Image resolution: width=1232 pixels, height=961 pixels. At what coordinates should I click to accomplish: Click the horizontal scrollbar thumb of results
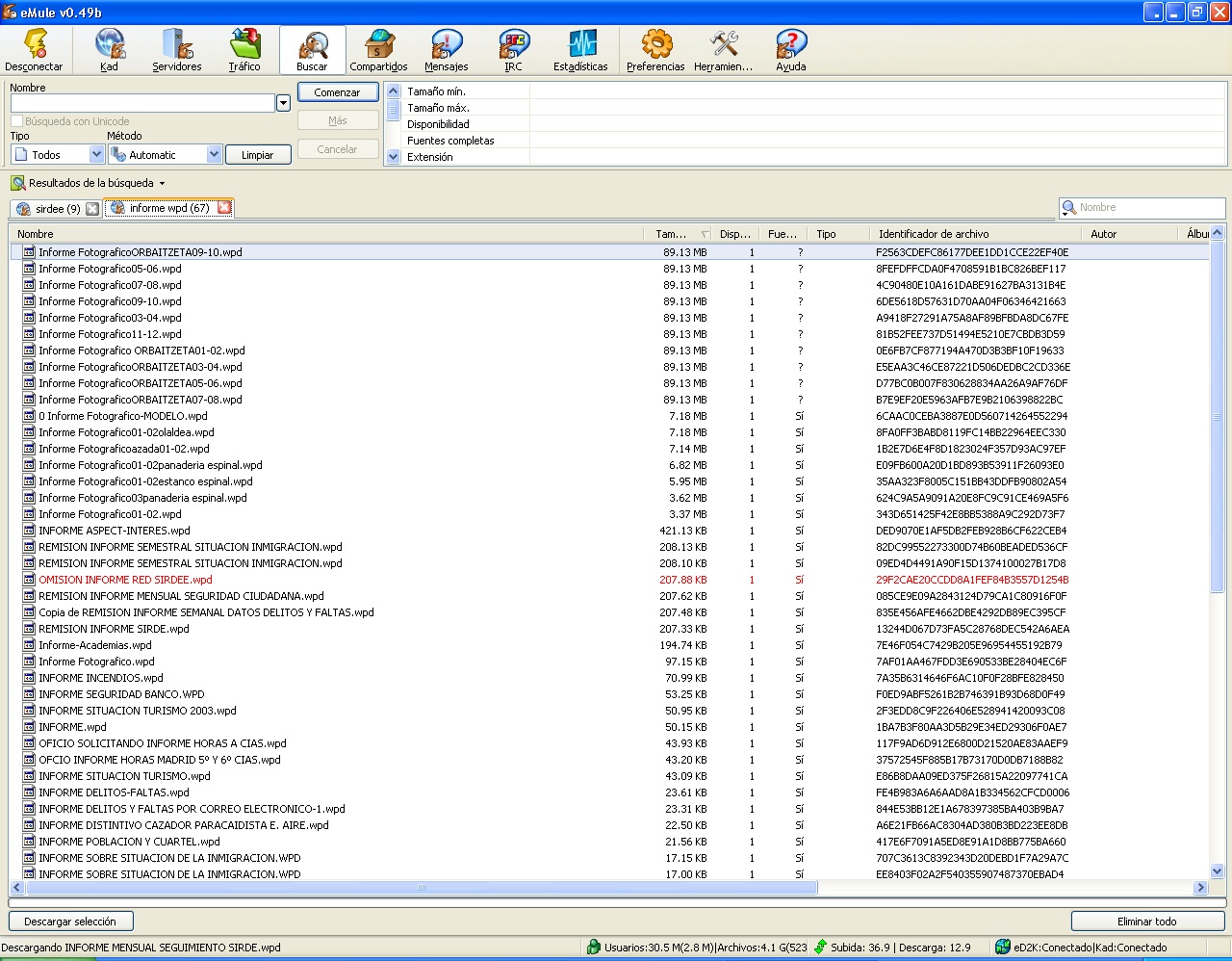point(421,888)
